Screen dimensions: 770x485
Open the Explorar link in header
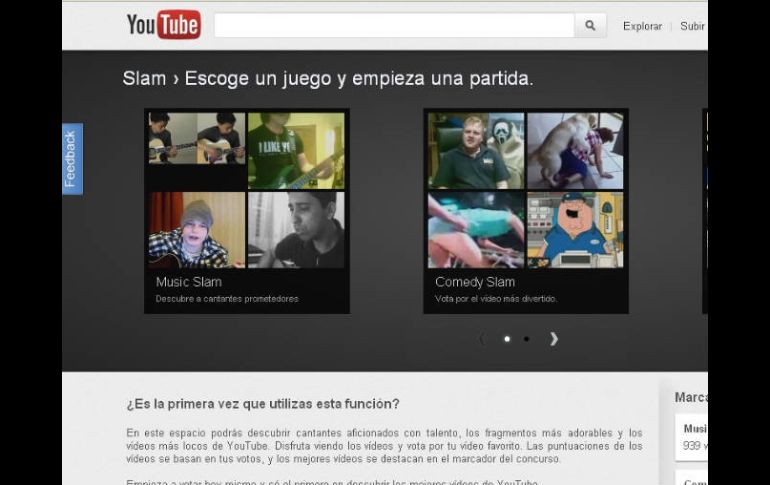(x=642, y=26)
